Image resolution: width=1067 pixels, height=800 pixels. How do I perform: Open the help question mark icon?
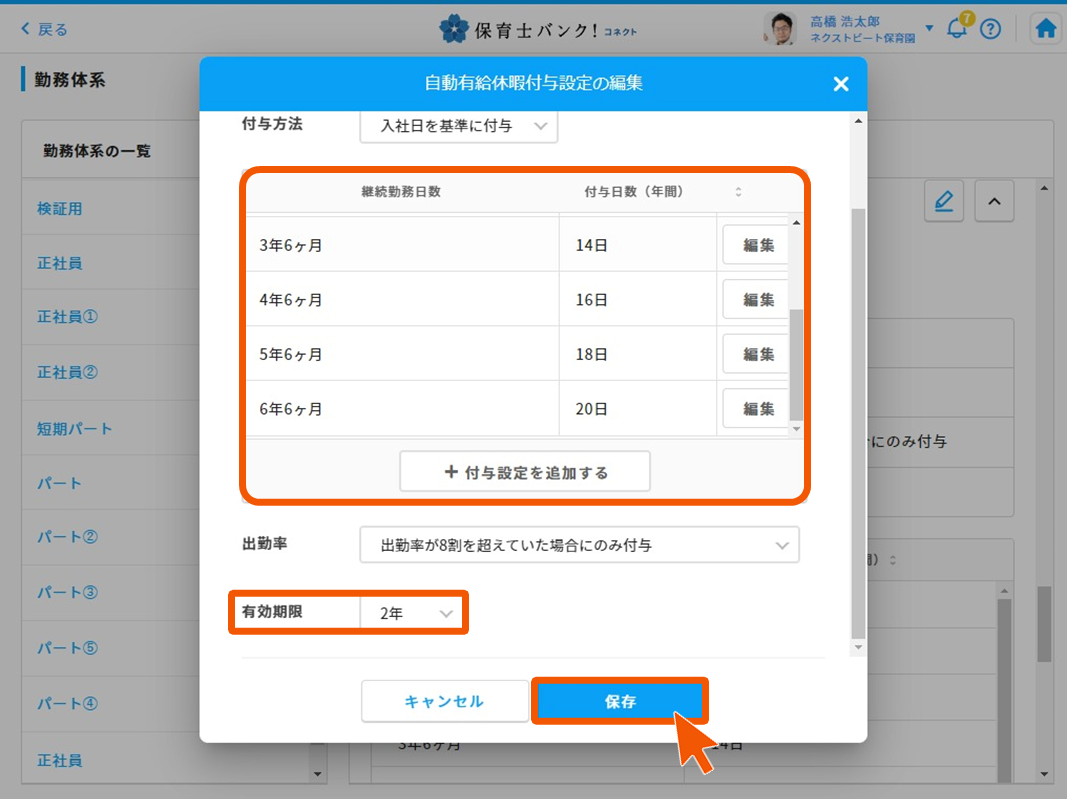point(991,29)
